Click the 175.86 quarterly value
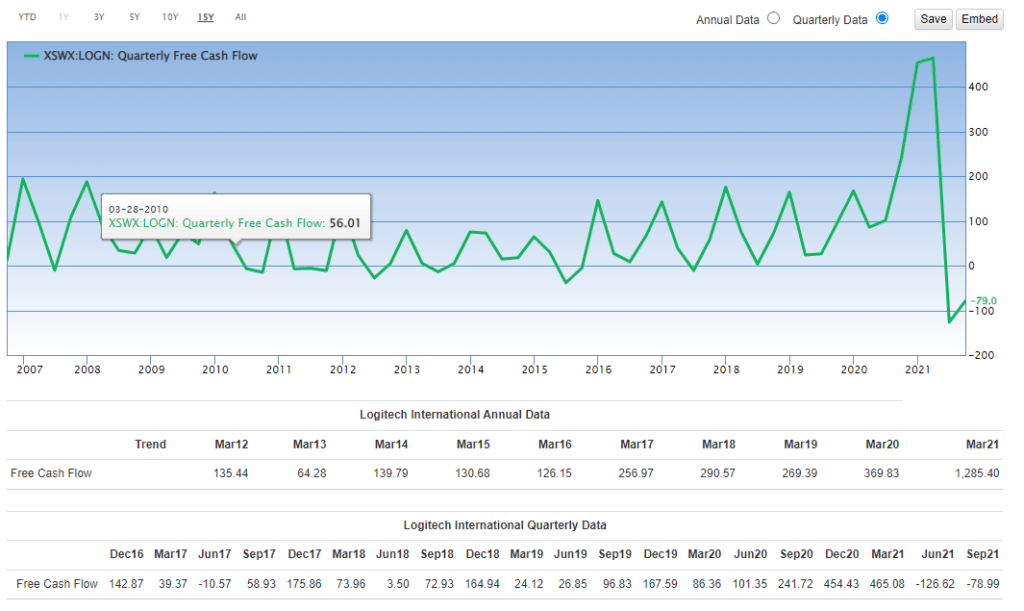This screenshot has width=1024, height=611. (x=304, y=584)
